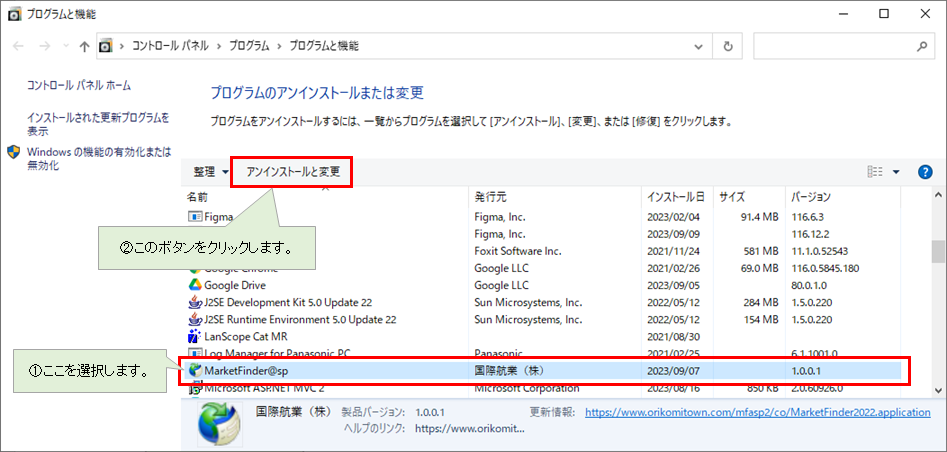Image resolution: width=947 pixels, height=452 pixels.
Task: Open Windows の機能の有効化または無効化 link
Action: pos(99,158)
